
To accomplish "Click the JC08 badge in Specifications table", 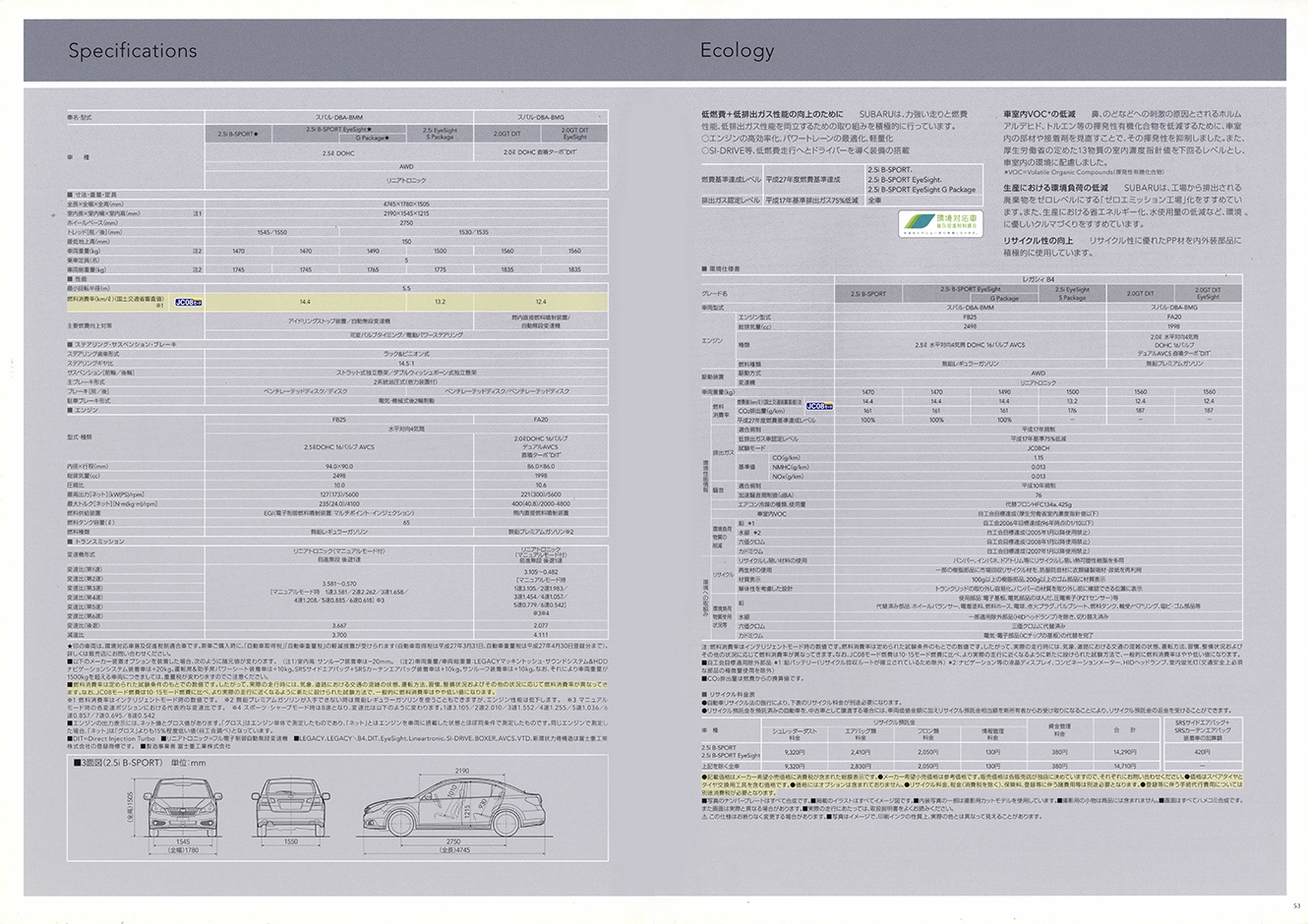I will point(187,303).
